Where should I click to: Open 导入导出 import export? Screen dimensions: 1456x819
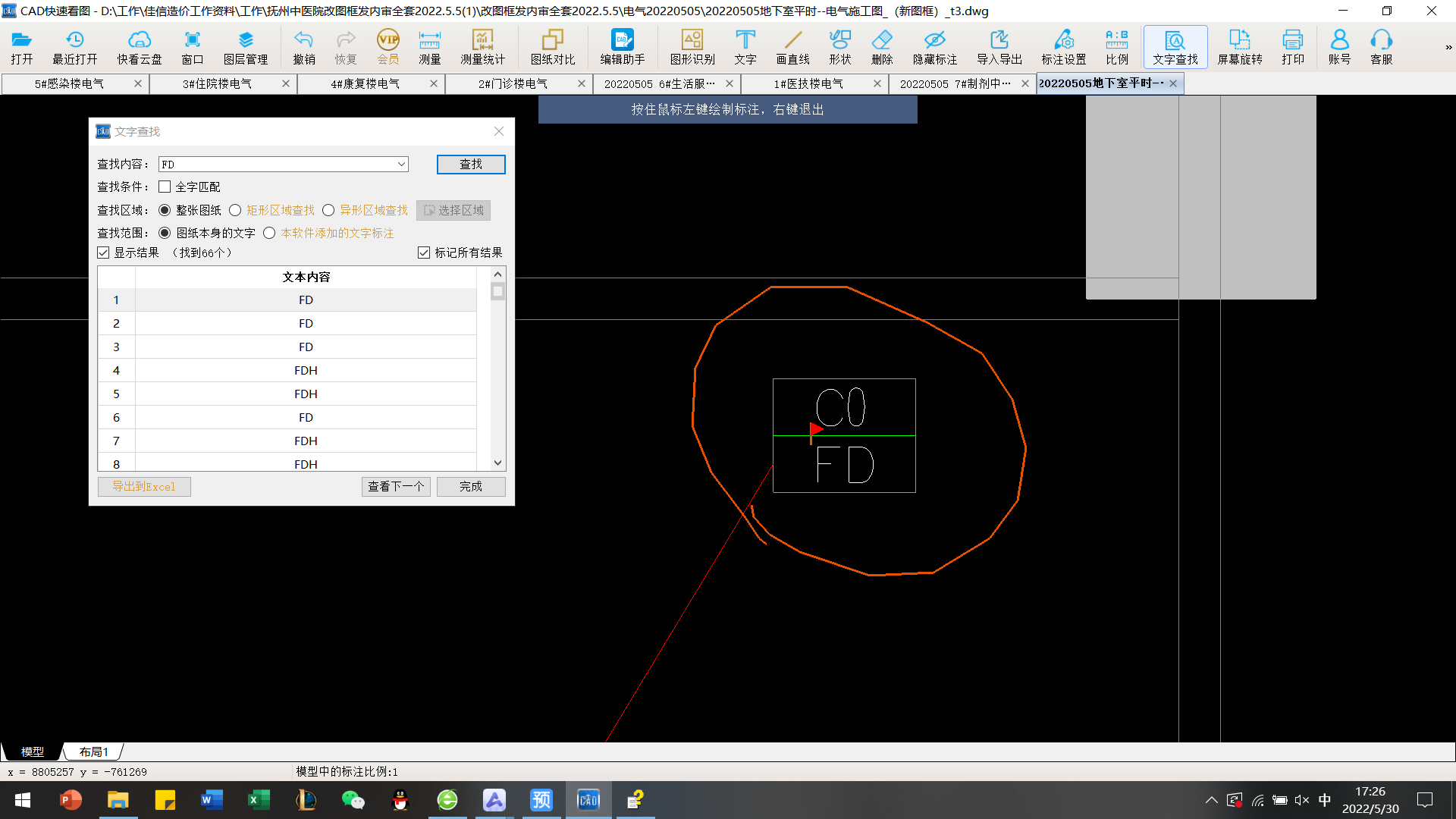(999, 47)
